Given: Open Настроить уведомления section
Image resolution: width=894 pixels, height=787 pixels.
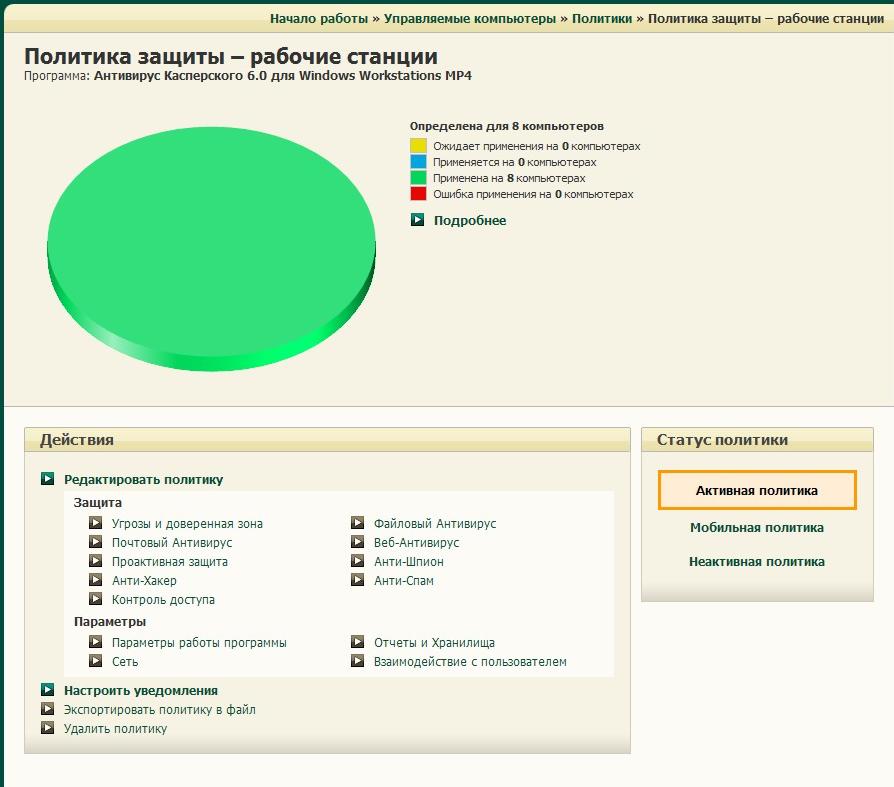Looking at the screenshot, I should (140, 690).
